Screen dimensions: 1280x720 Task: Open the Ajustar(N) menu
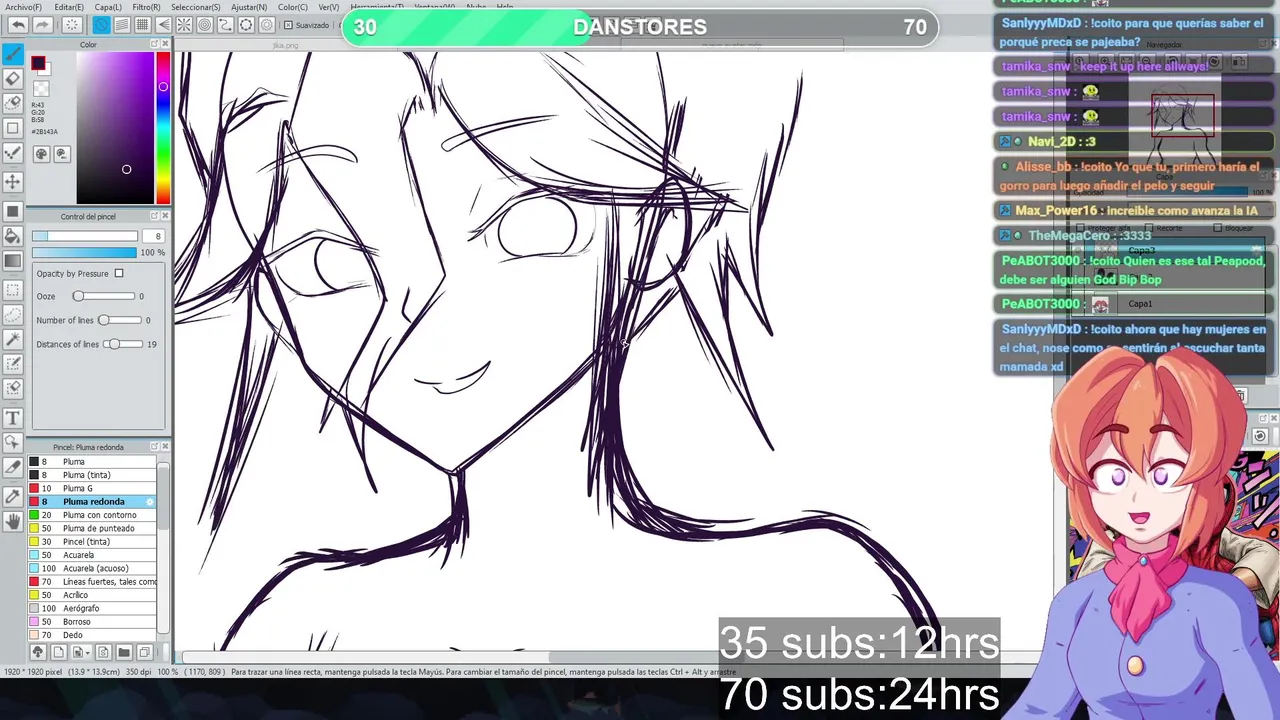[x=250, y=7]
